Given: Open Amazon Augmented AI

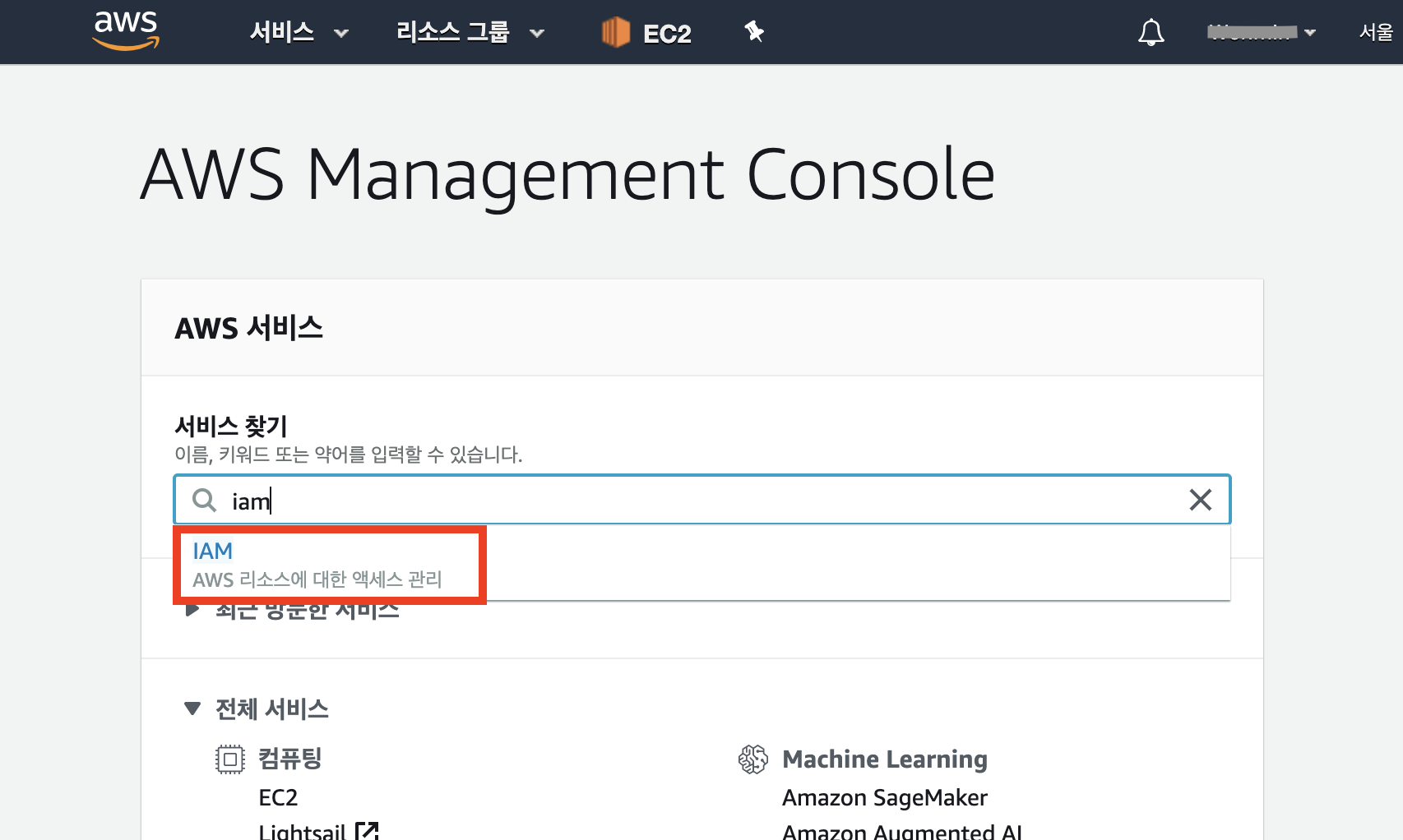Looking at the screenshot, I should tap(902, 831).
